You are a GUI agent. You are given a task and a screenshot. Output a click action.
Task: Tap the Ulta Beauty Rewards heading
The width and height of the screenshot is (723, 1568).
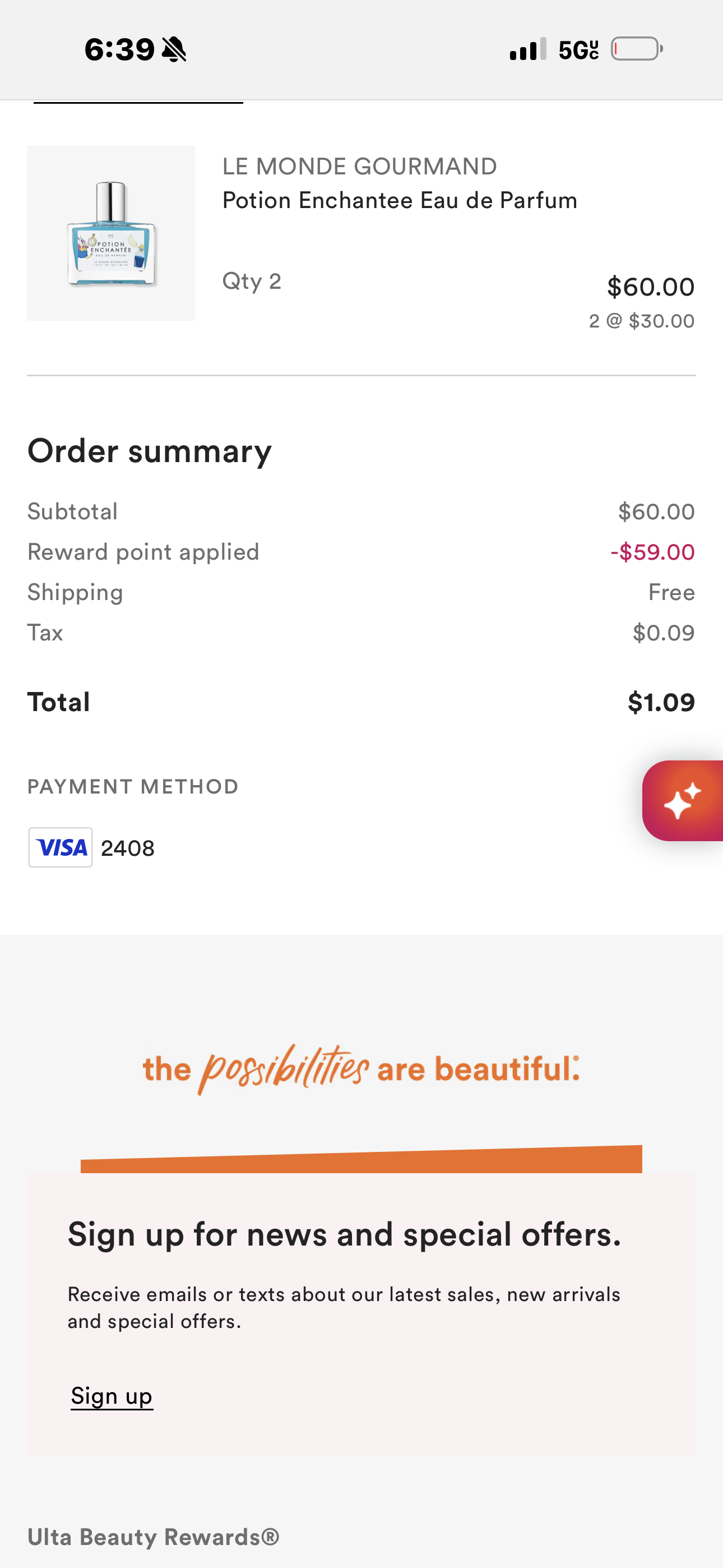coord(154,1537)
